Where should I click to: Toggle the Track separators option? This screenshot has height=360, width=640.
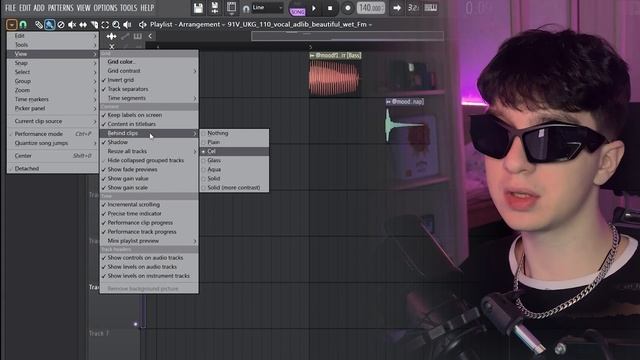tap(149, 89)
